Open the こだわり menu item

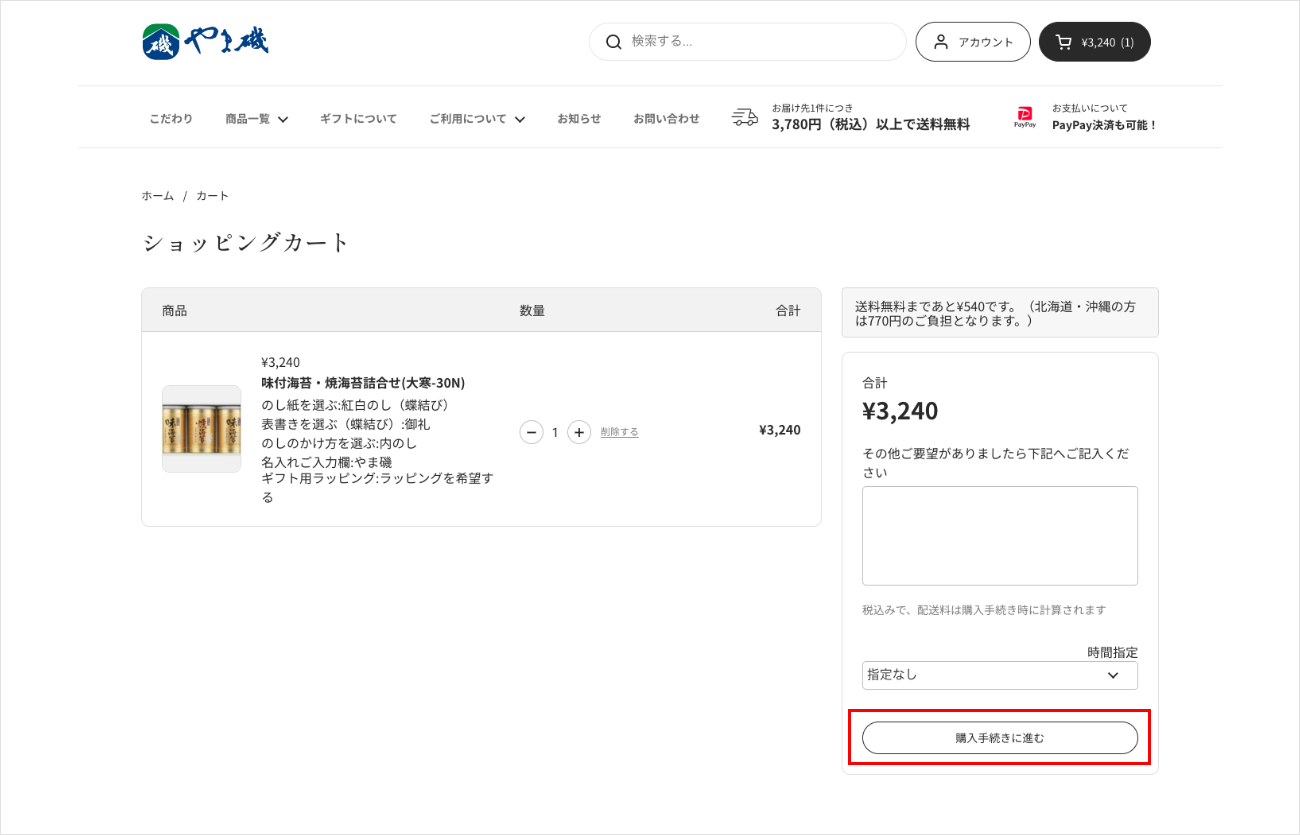point(171,119)
